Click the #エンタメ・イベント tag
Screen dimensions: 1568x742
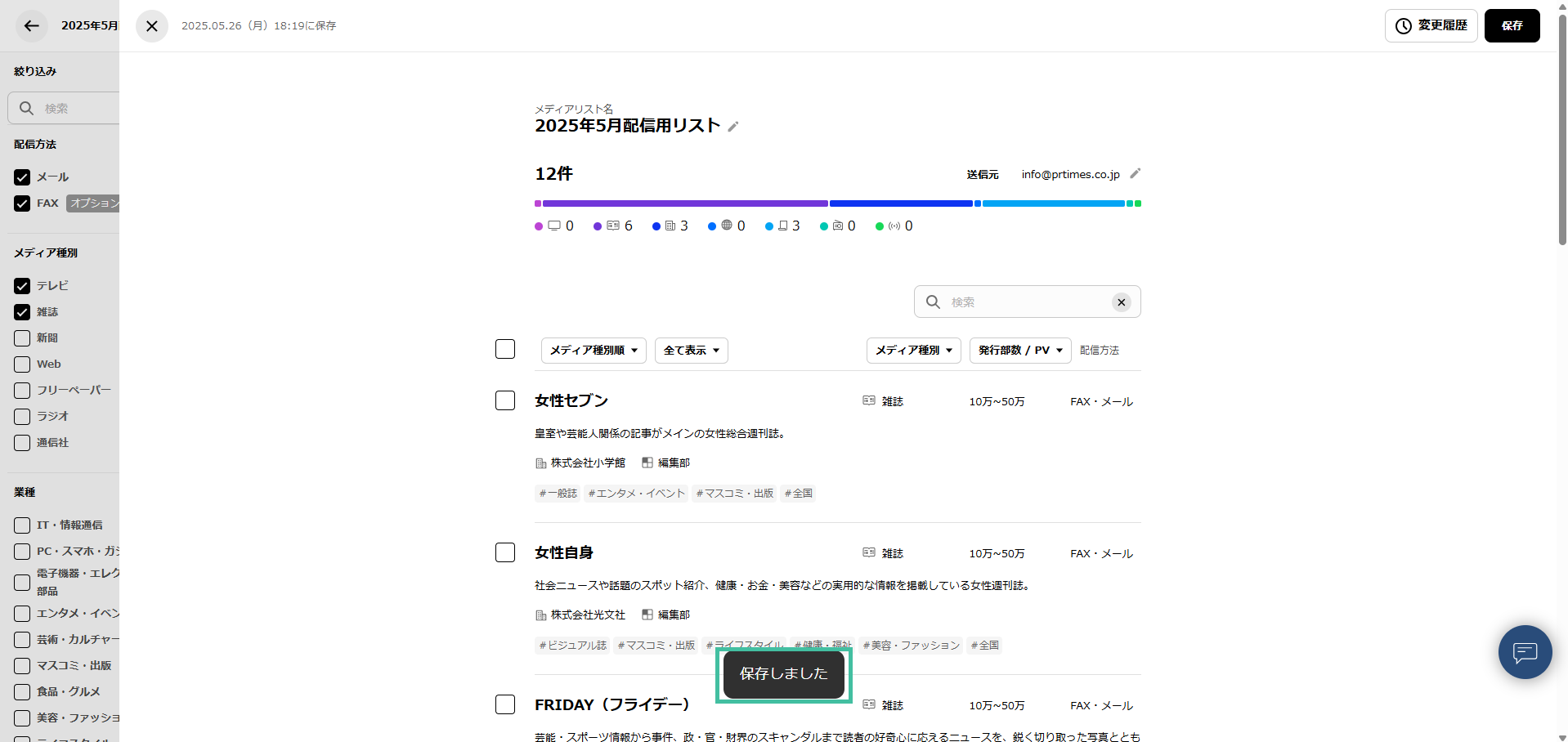636,494
